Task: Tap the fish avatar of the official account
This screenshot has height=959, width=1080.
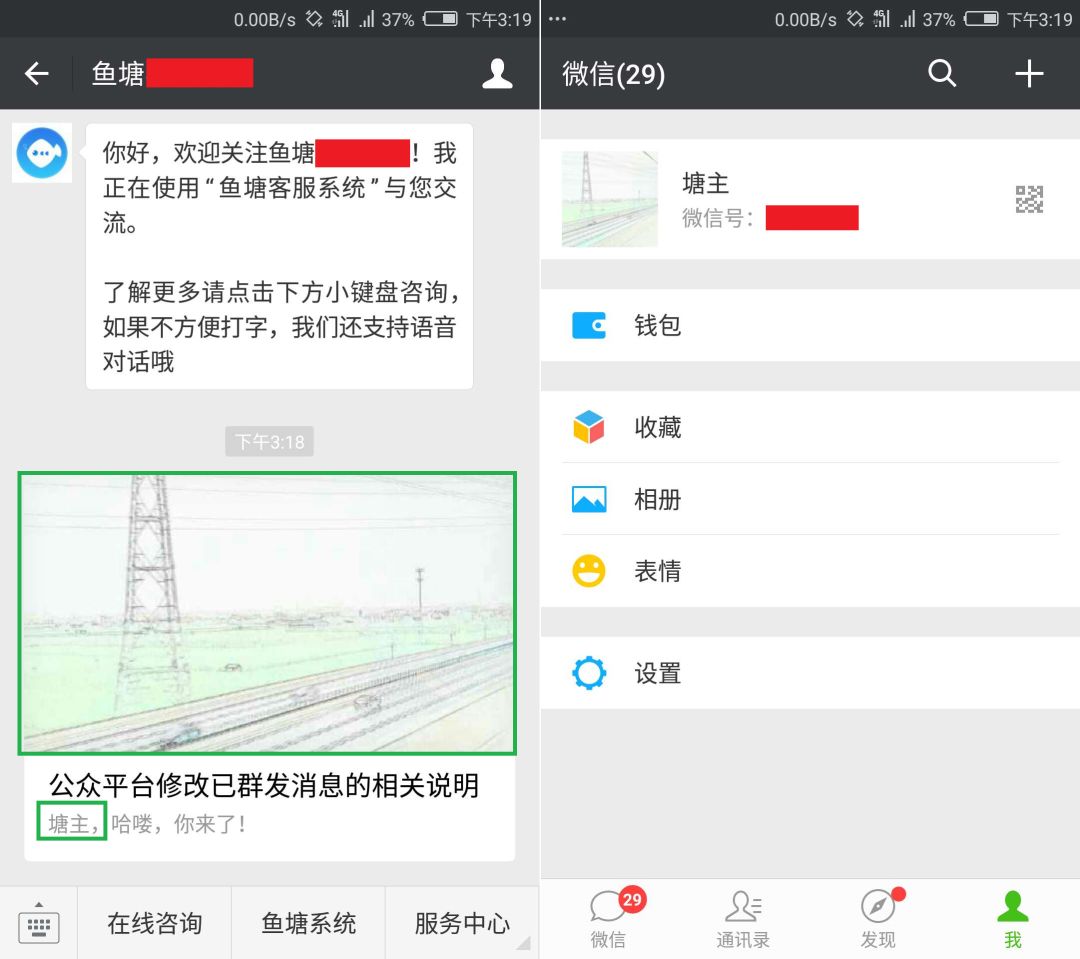Action: click(42, 153)
